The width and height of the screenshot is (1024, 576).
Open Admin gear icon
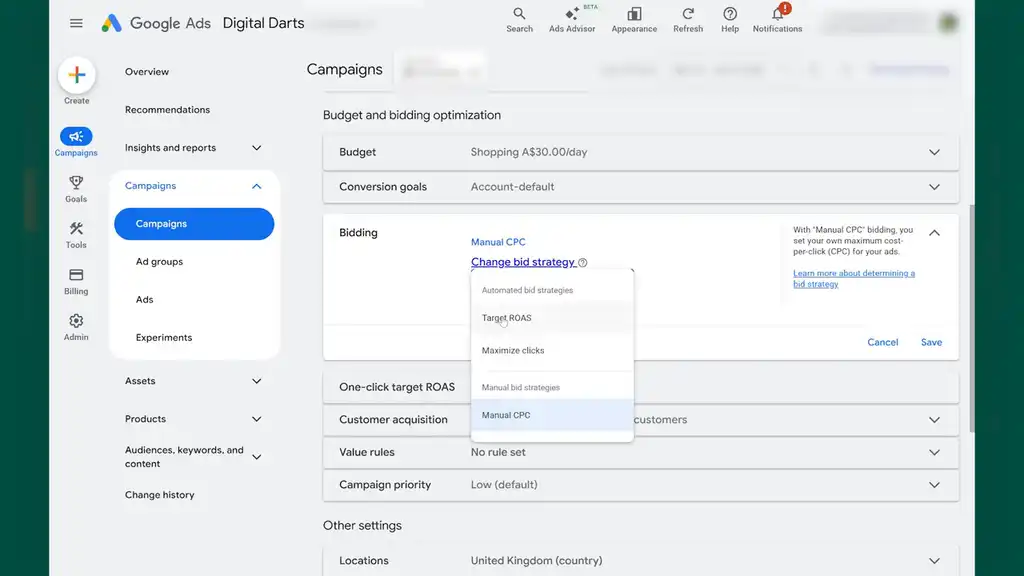pos(76,321)
